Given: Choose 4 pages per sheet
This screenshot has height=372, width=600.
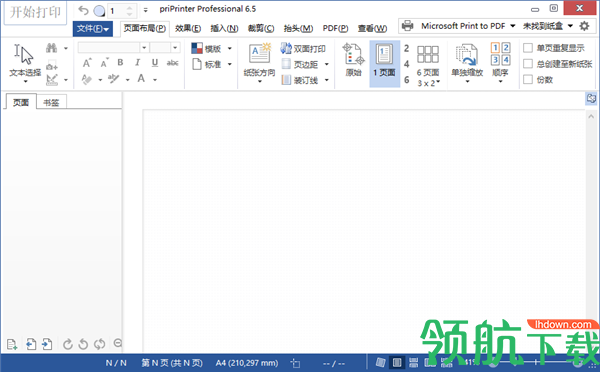Looking at the screenshot, I should [406, 64].
